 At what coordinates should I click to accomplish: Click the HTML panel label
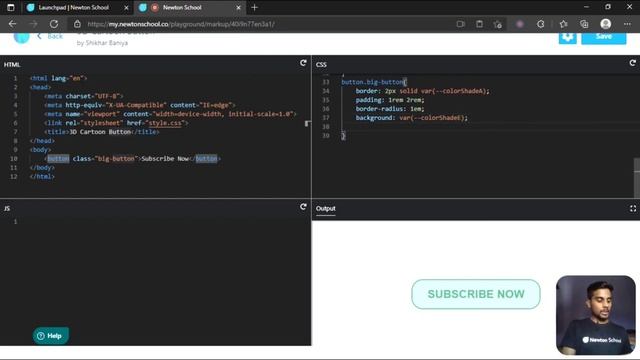12,64
